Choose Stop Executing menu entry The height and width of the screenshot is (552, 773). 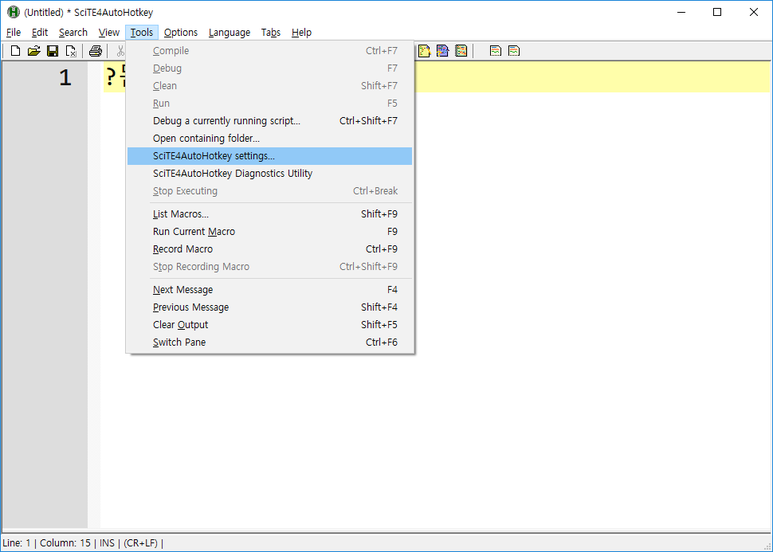click(270, 191)
